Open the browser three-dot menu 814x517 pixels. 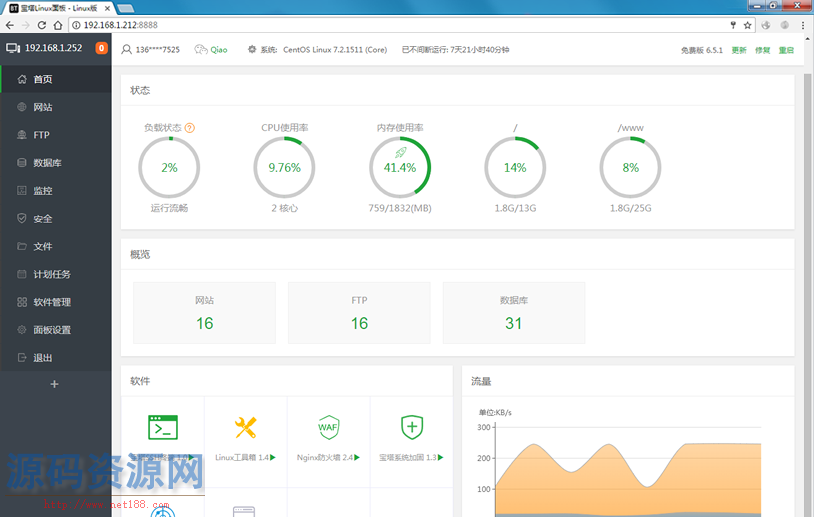[x=803, y=25]
